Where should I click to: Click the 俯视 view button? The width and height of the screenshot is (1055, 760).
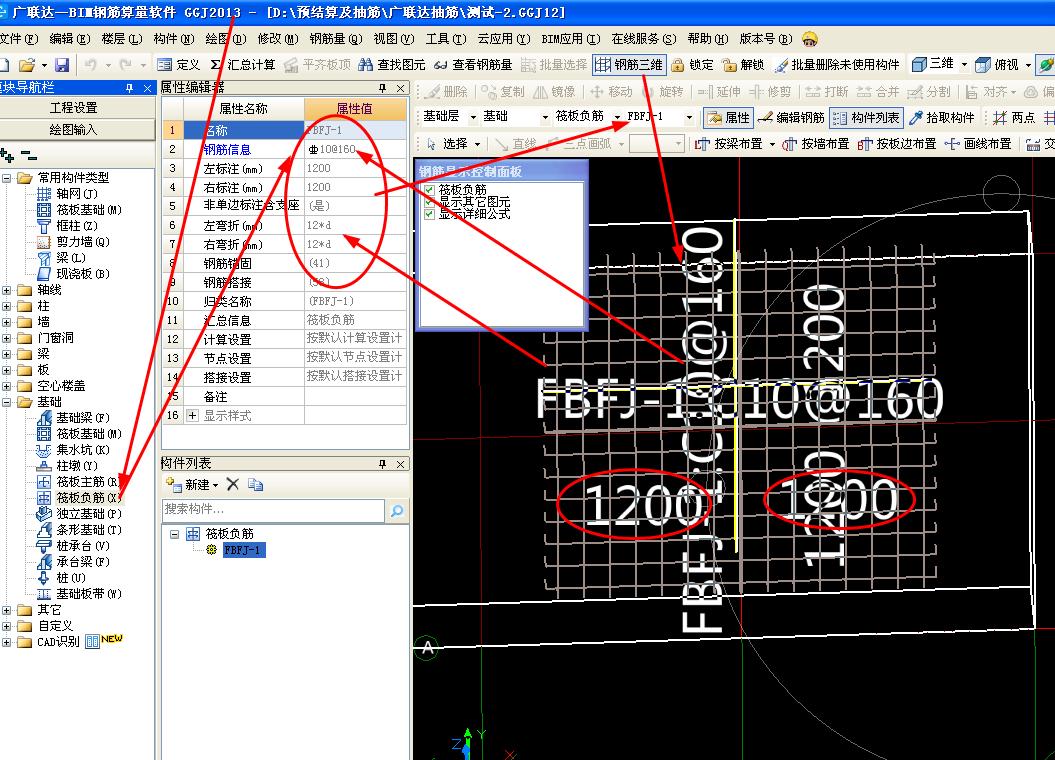tap(997, 65)
